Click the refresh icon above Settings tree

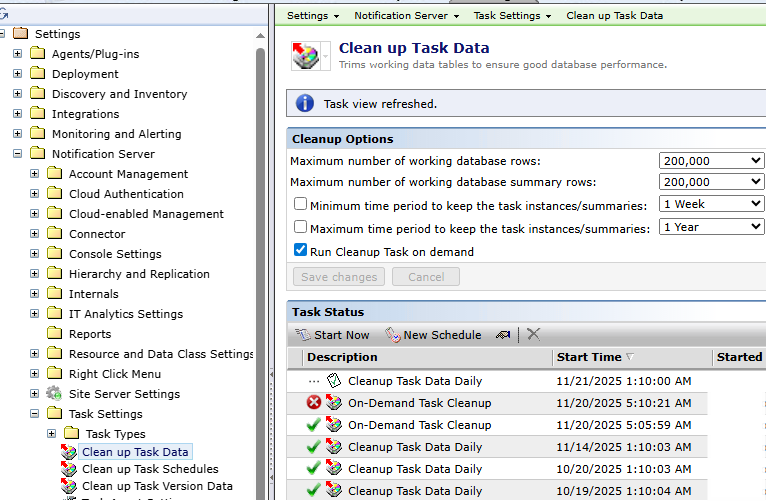tap(5, 15)
